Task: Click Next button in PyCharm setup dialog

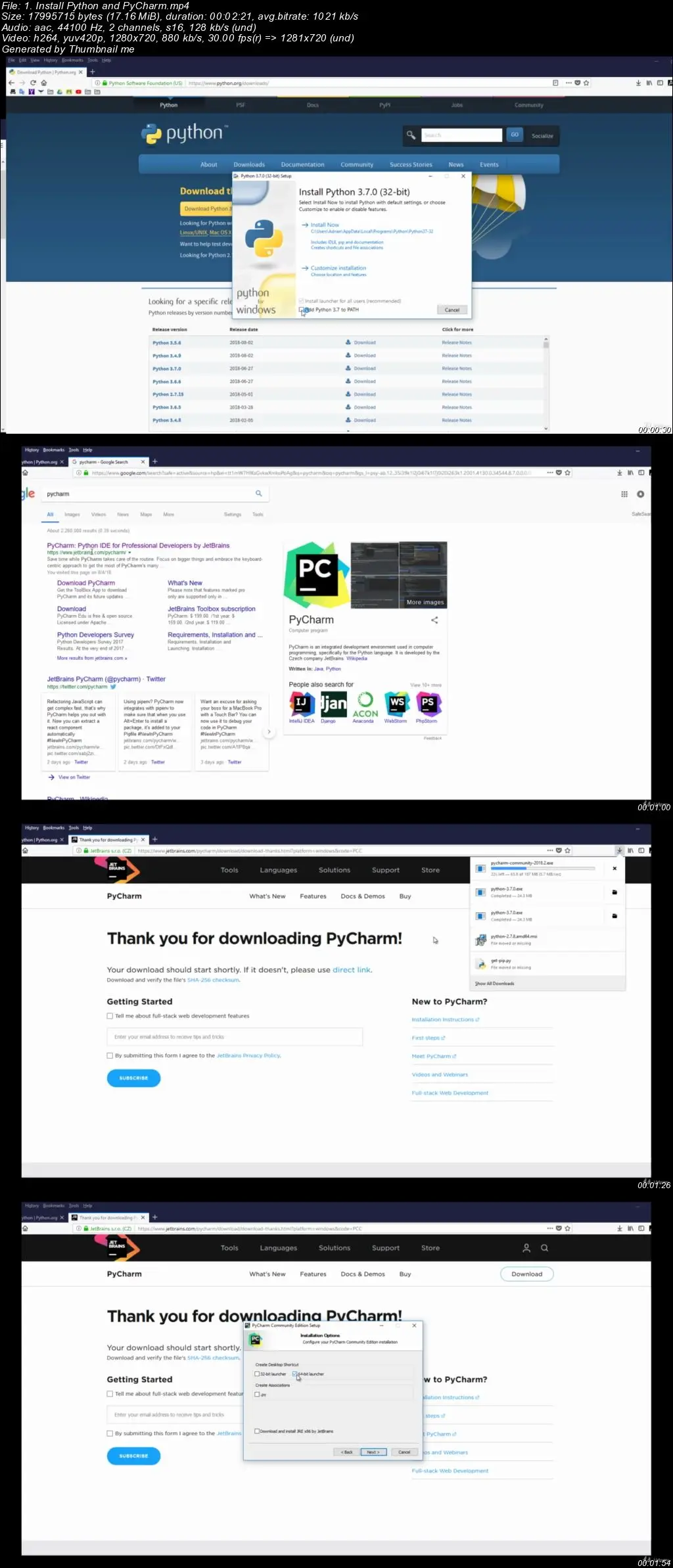Action: (373, 1452)
